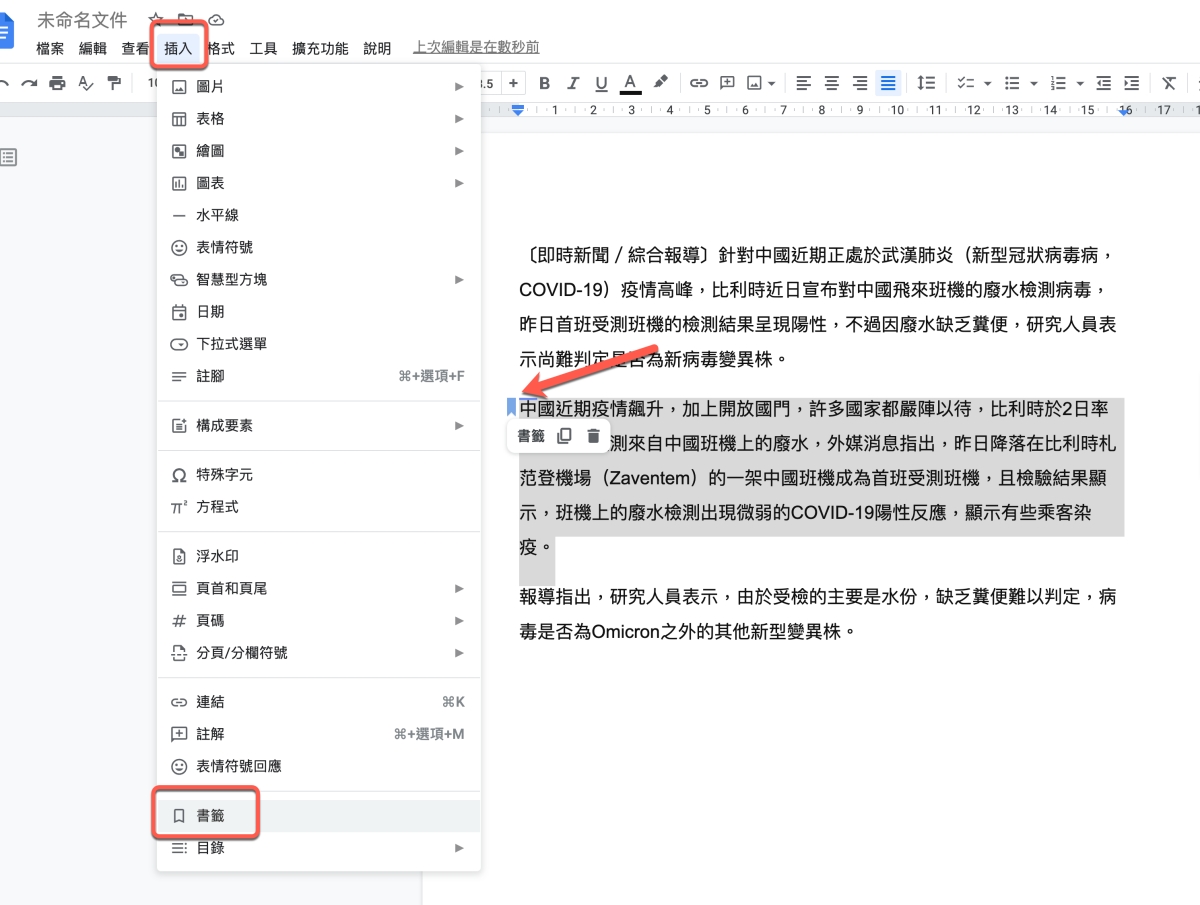
Task: Select 特殊字元 menu entry
Action: click(319, 475)
